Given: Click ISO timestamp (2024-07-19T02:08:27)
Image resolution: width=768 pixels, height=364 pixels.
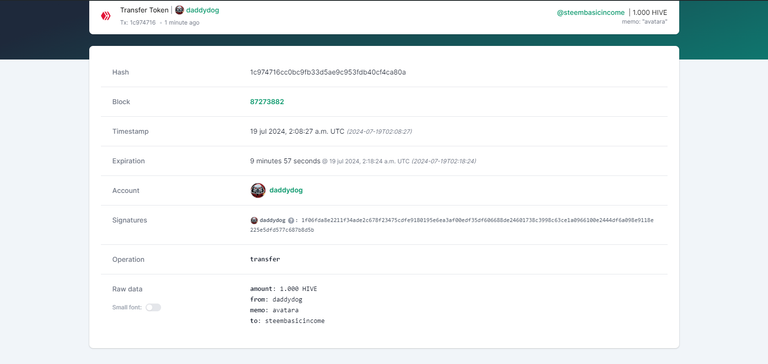Looking at the screenshot, I should click(x=379, y=132).
